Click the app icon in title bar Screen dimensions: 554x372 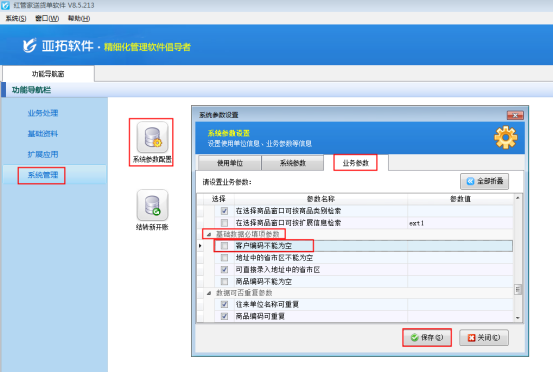[5, 5]
